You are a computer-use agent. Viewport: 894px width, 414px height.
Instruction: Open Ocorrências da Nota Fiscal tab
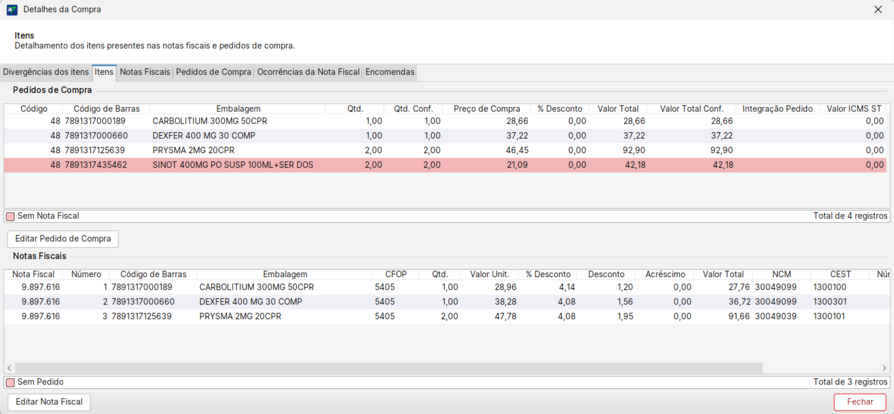(x=308, y=72)
